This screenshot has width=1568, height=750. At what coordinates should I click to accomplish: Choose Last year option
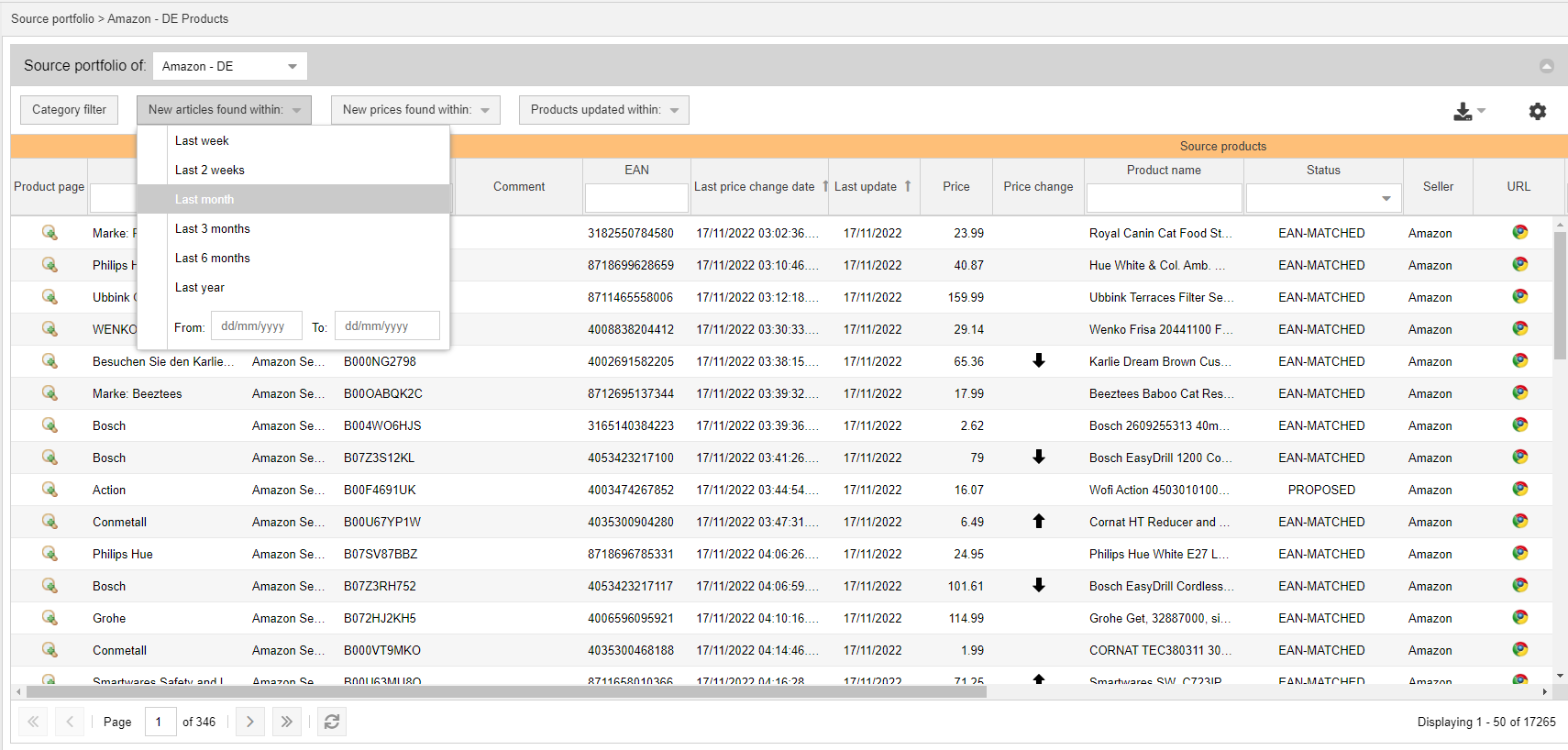293,287
